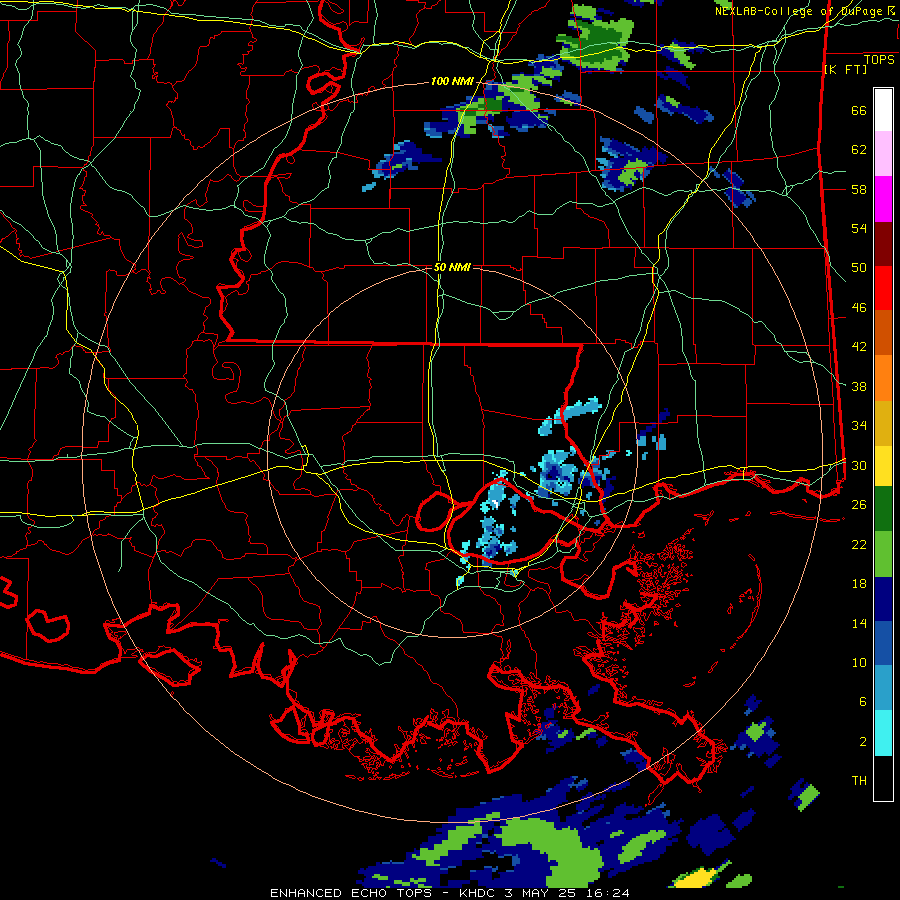Image resolution: width=900 pixels, height=900 pixels.
Task: Click the 50 legend scale value
Action: coord(859,268)
